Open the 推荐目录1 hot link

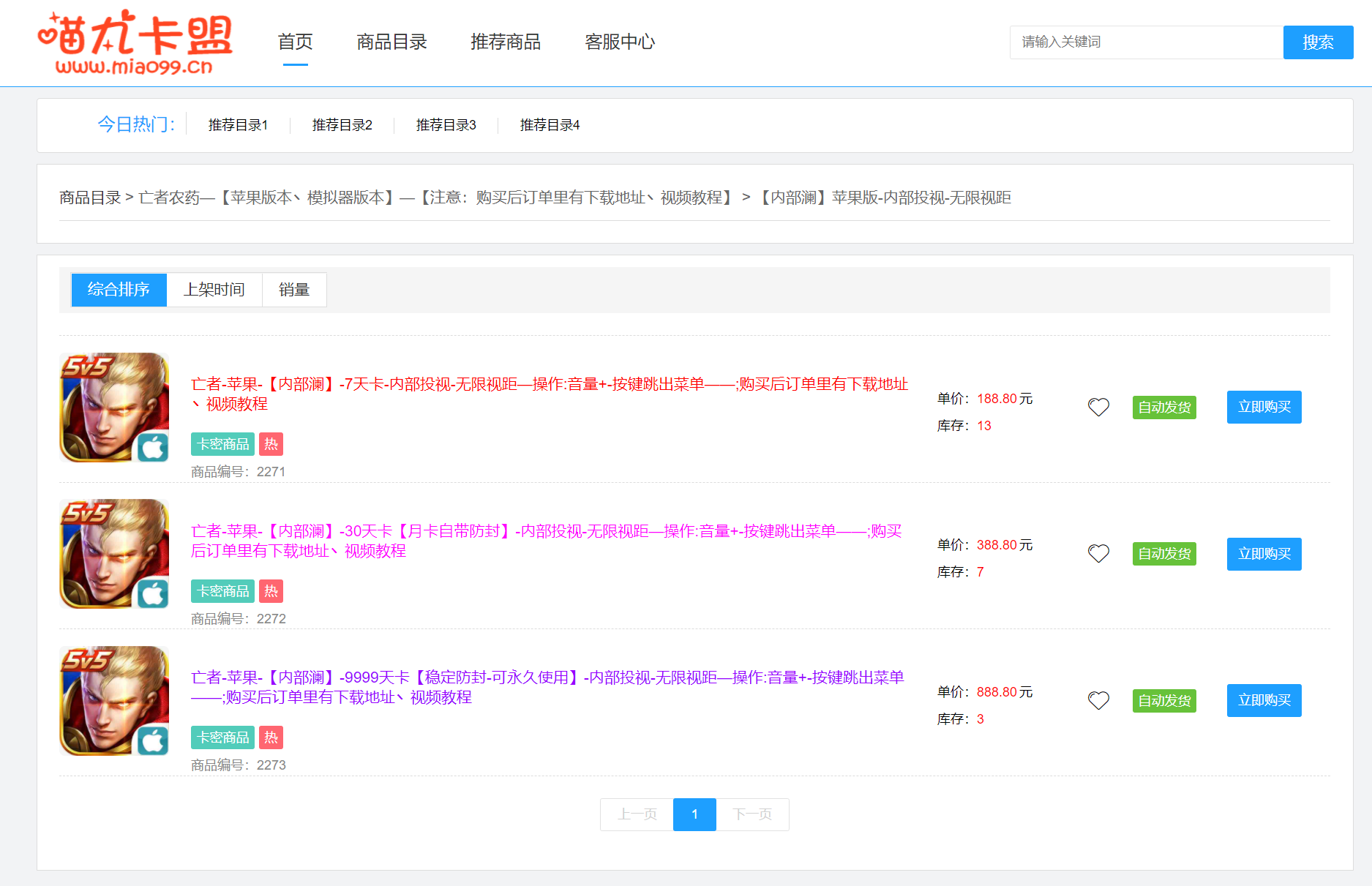pos(238,125)
